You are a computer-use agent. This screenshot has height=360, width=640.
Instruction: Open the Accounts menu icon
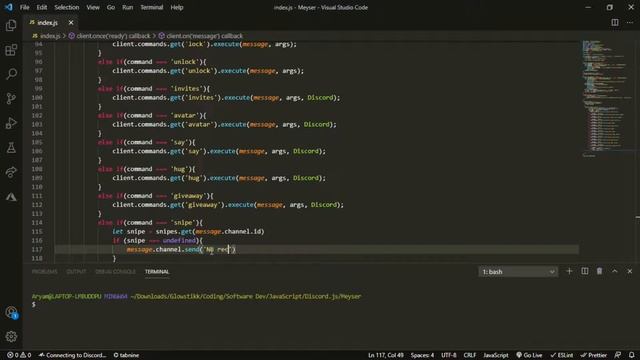11,313
